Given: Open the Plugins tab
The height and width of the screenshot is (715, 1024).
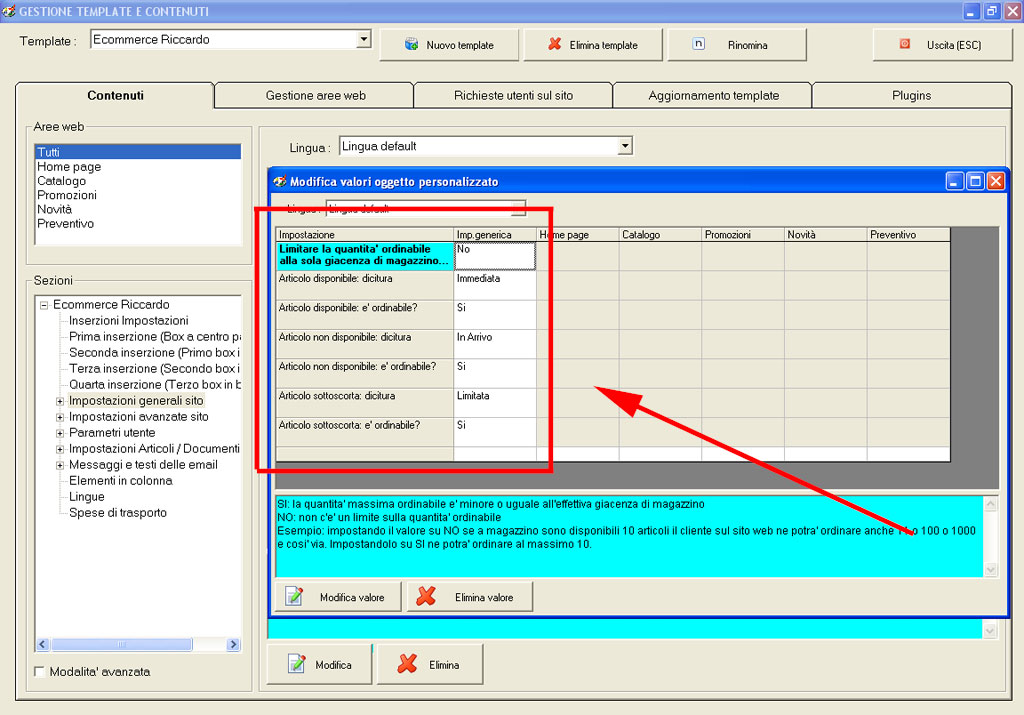Looking at the screenshot, I should coord(912,95).
